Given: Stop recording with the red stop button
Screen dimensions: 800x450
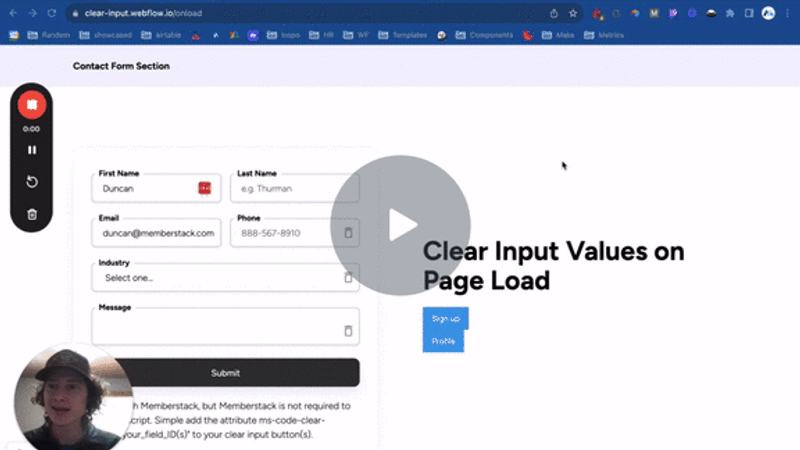Looking at the screenshot, I should 32,105.
